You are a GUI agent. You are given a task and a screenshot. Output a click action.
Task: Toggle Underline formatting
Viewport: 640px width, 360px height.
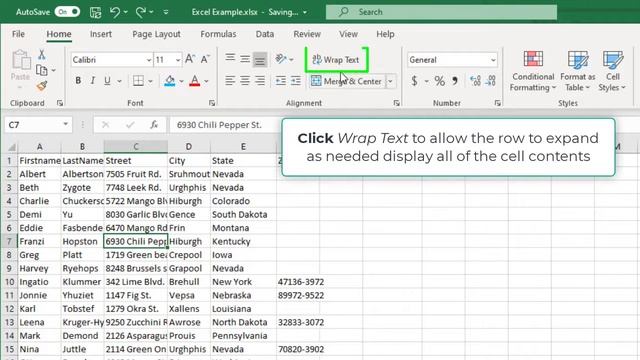(x=107, y=81)
